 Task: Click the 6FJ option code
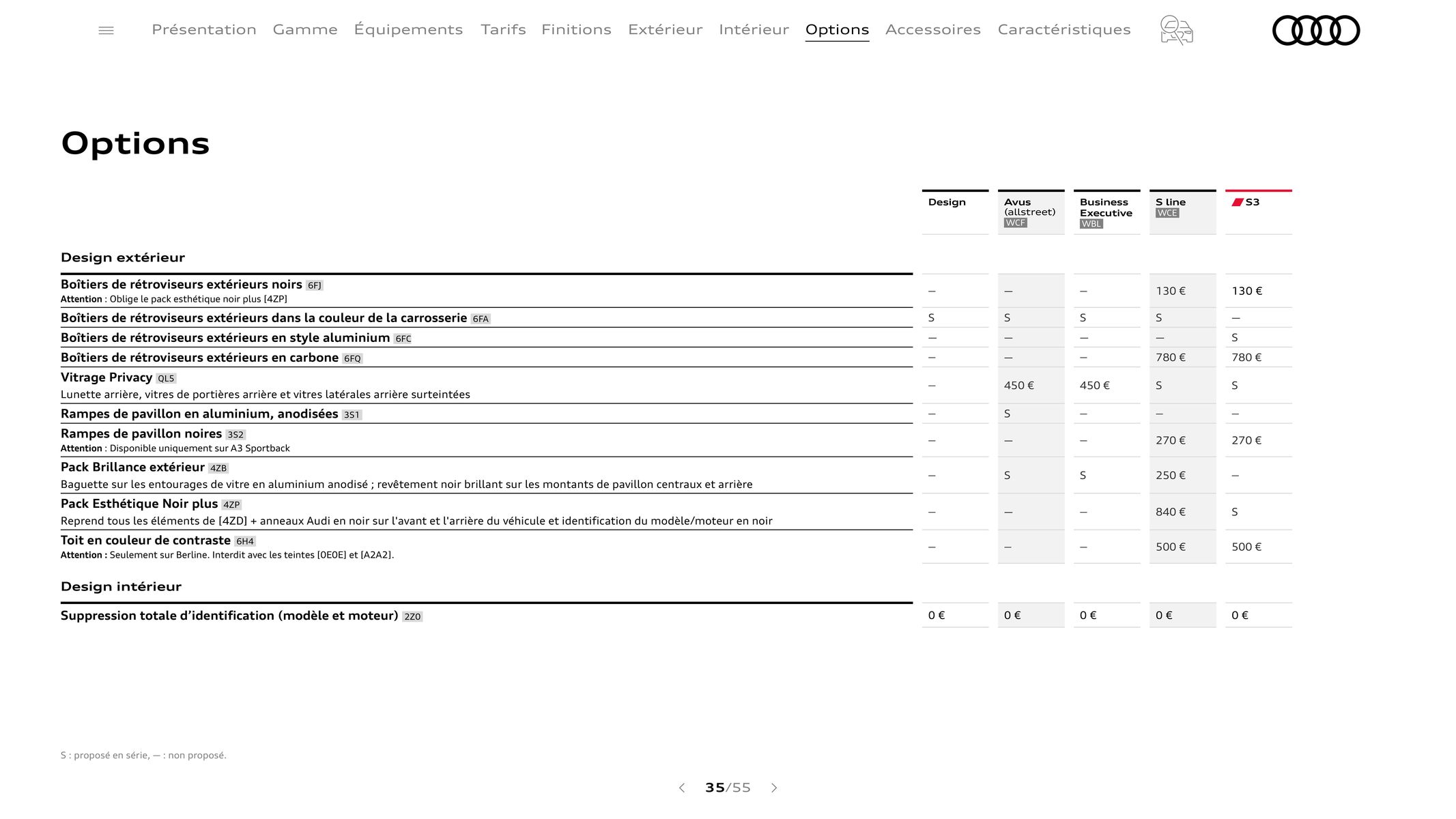[315, 285]
